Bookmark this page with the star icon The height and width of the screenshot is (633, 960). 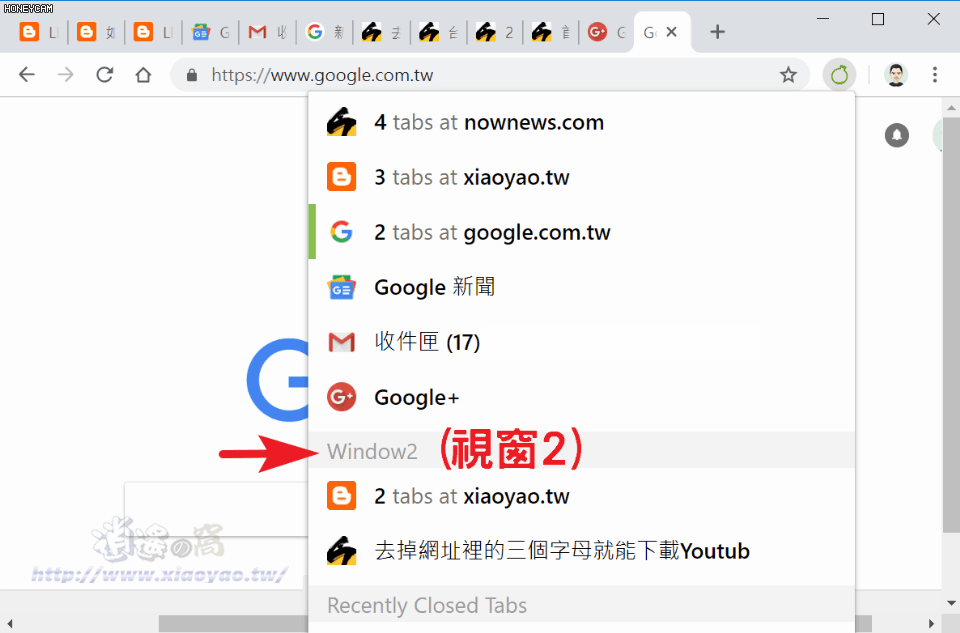788,75
